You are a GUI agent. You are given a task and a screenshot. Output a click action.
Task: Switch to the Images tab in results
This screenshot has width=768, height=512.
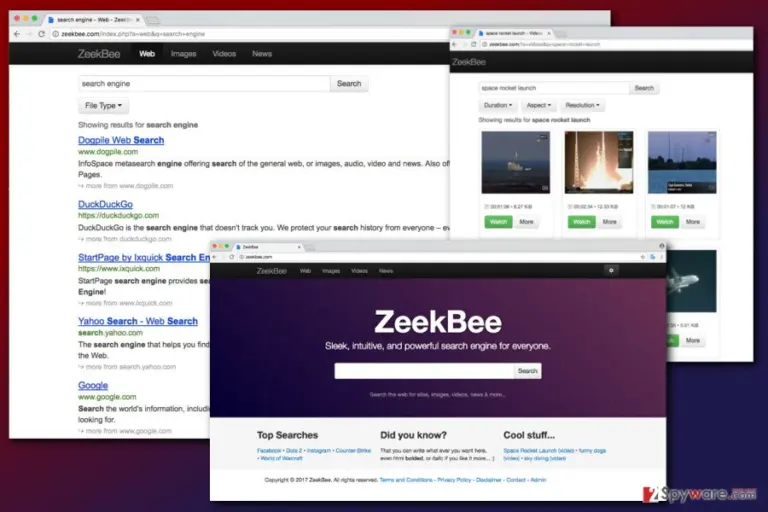click(184, 54)
